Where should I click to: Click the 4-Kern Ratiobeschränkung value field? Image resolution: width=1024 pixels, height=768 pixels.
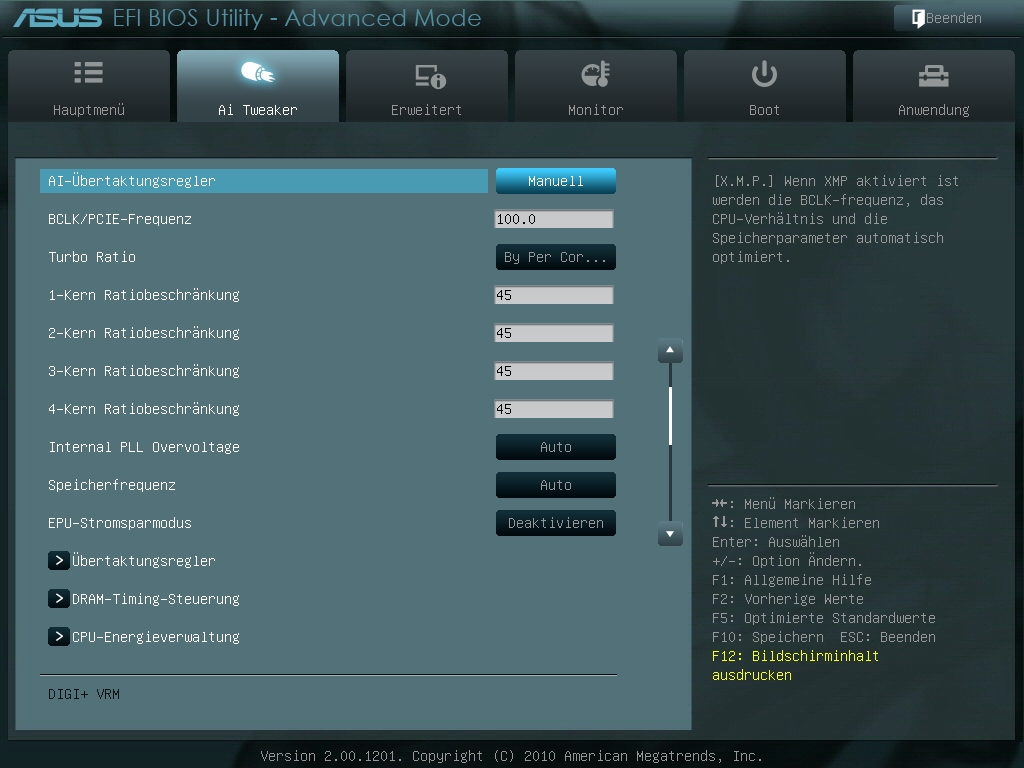pyautogui.click(x=554, y=409)
